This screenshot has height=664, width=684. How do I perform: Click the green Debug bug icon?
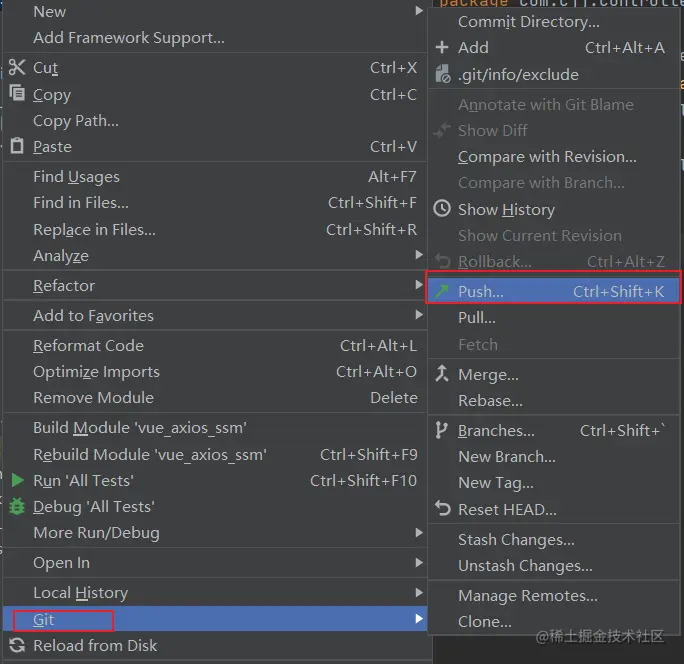(x=17, y=507)
